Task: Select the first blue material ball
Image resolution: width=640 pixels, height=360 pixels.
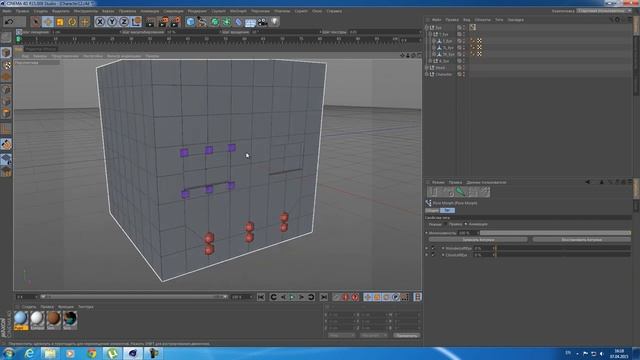Action: tap(21, 319)
